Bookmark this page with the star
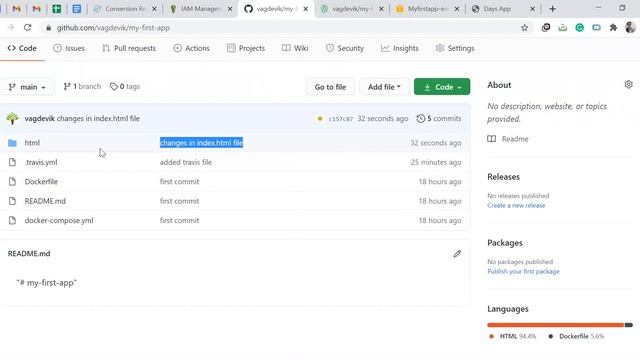The image size is (640, 360). [x=524, y=28]
